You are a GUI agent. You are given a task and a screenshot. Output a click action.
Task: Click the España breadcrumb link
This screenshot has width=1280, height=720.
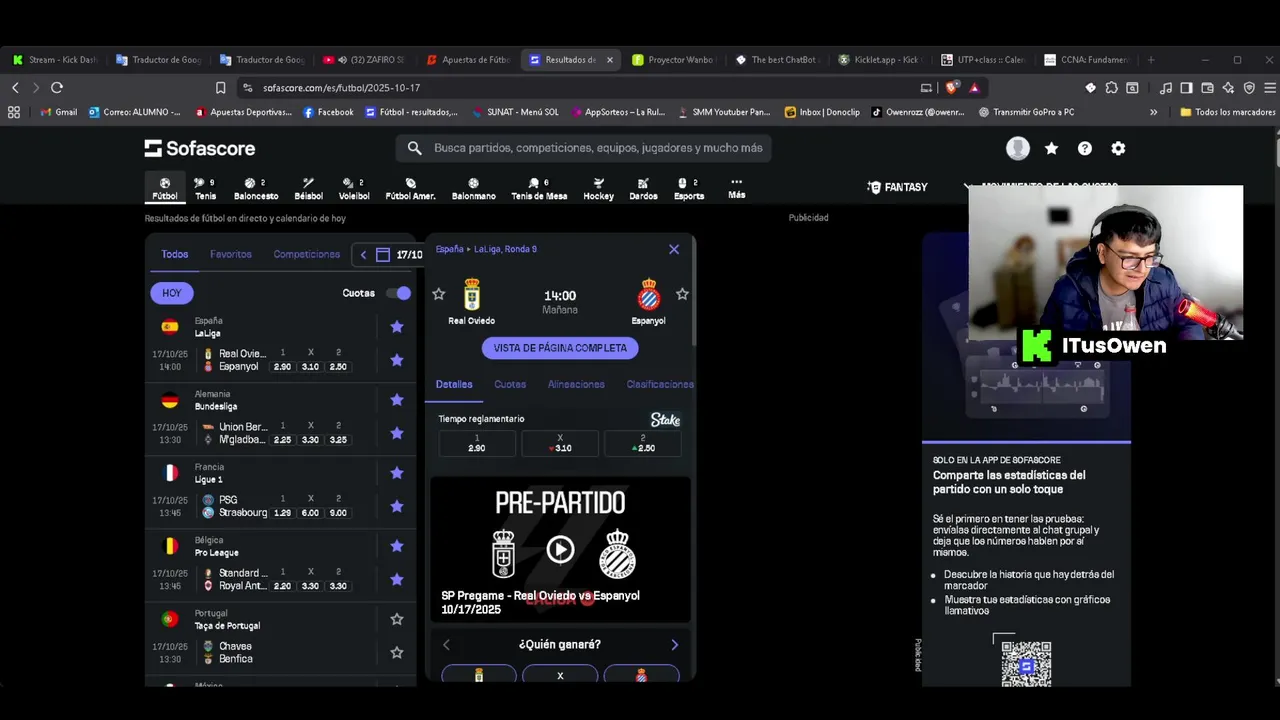[450, 249]
